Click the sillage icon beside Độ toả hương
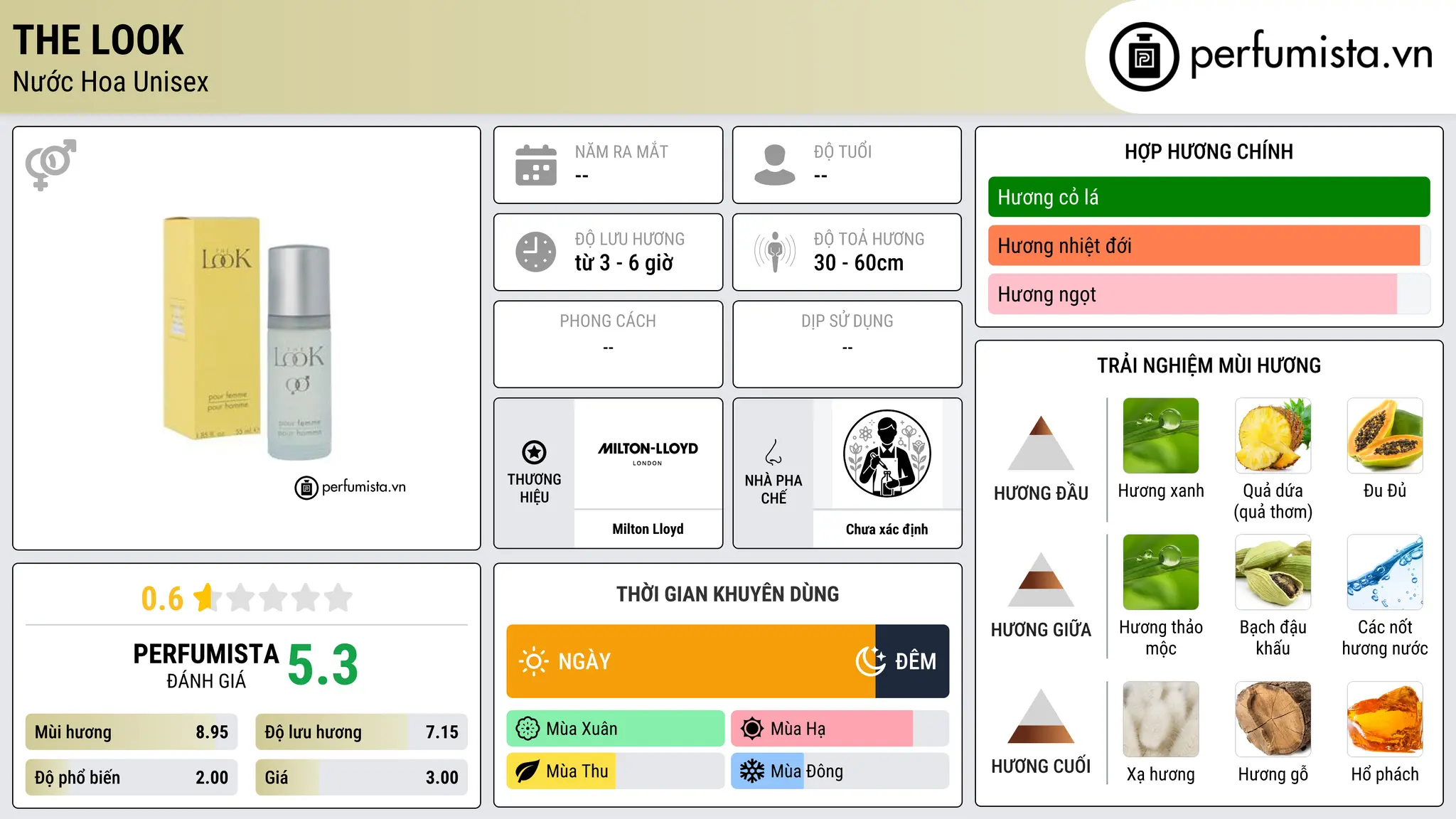 [x=775, y=252]
